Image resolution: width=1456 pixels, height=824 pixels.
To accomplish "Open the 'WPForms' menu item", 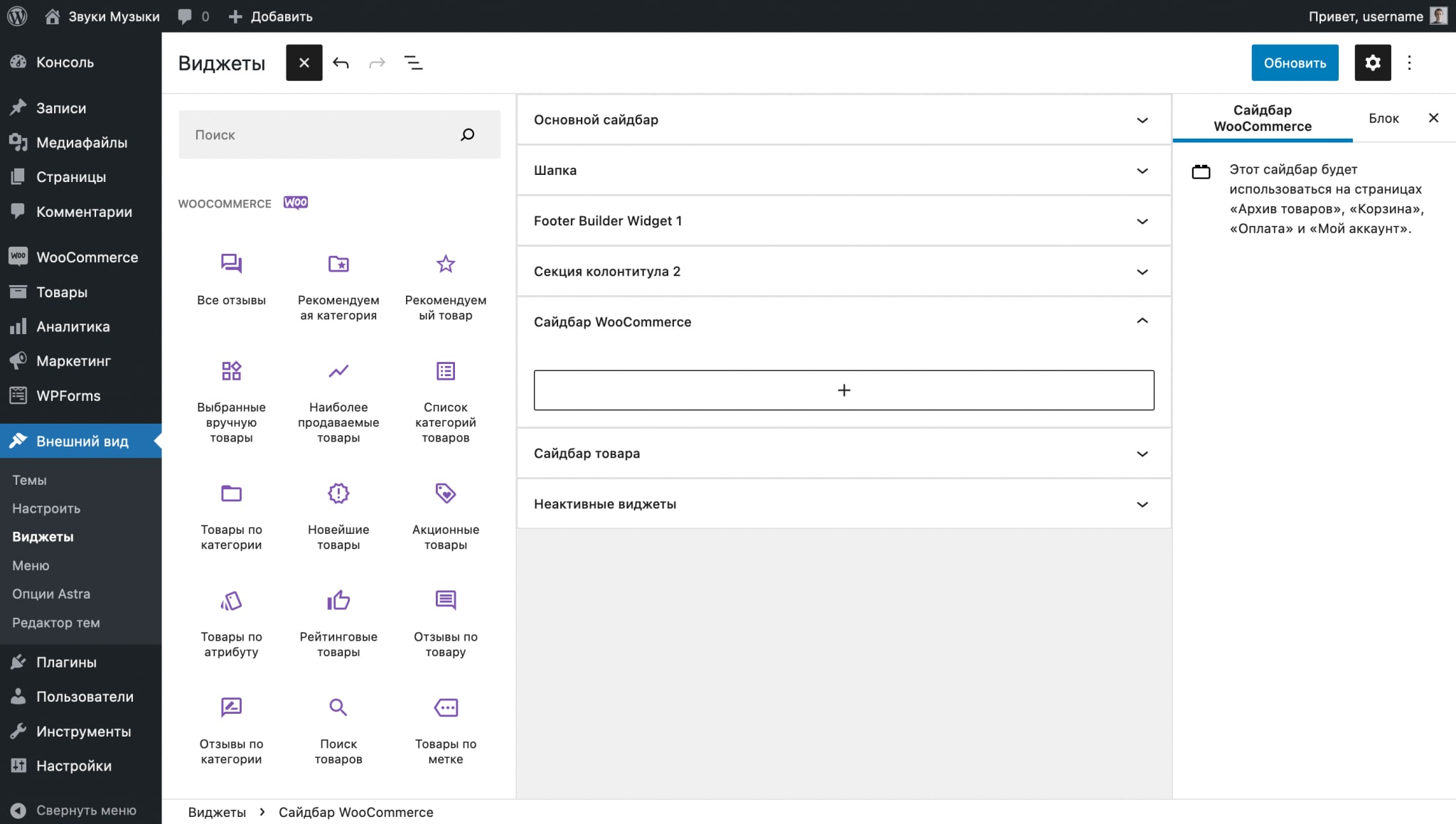I will pyautogui.click(x=80, y=395).
